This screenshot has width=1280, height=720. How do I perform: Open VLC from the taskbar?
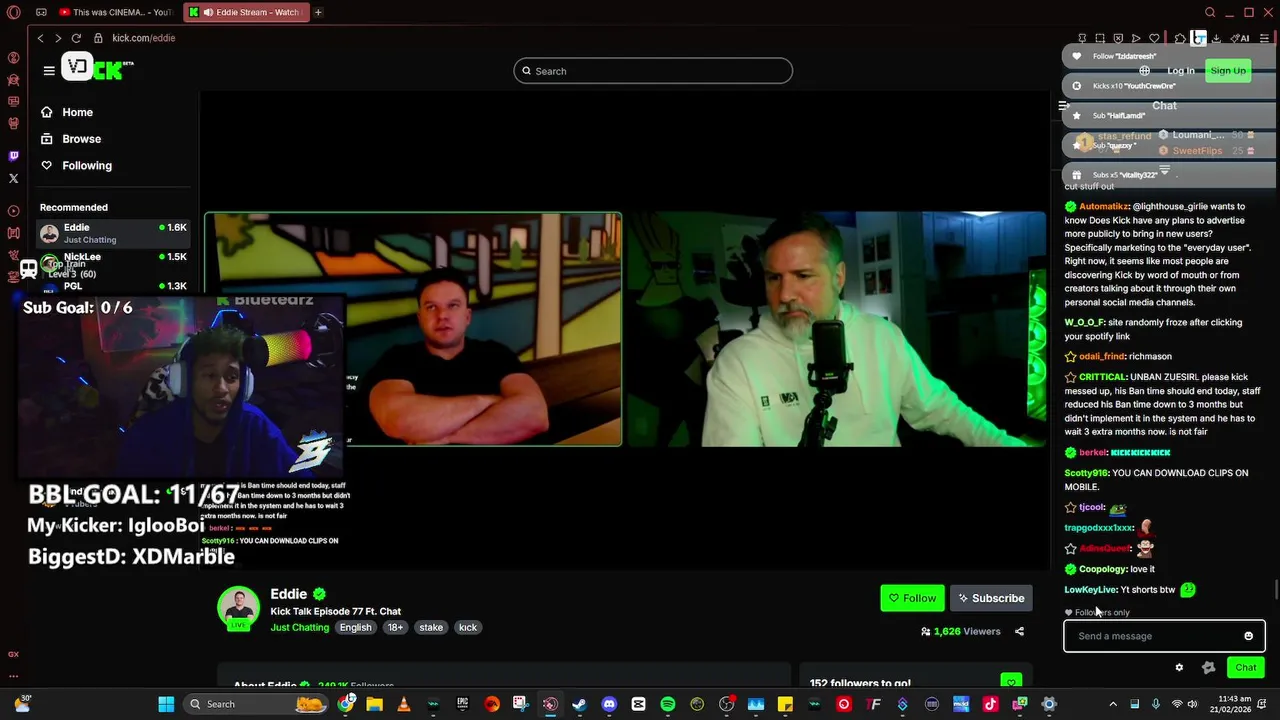click(403, 704)
